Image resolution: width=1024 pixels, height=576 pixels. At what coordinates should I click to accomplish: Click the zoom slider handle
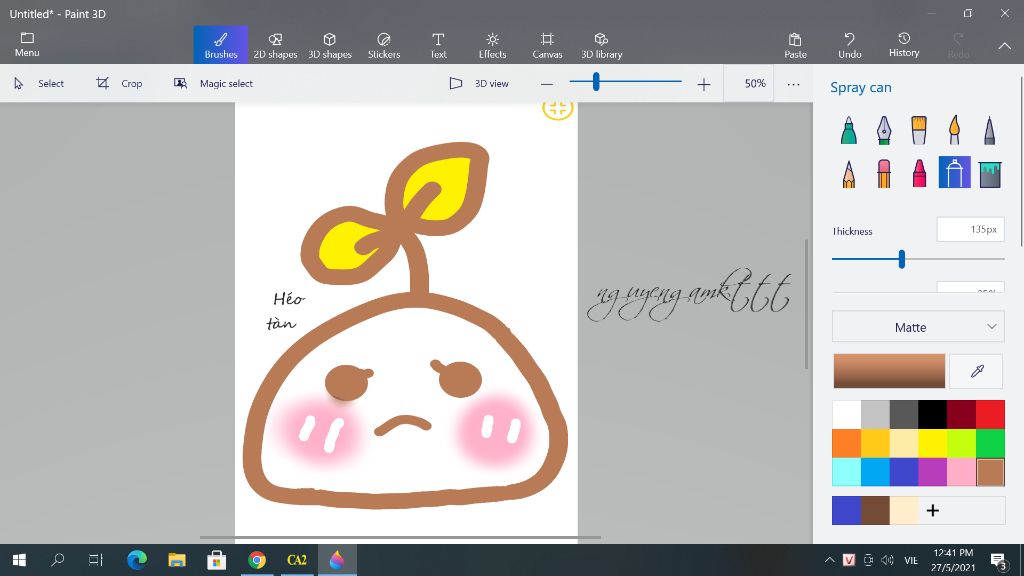pyautogui.click(x=596, y=82)
